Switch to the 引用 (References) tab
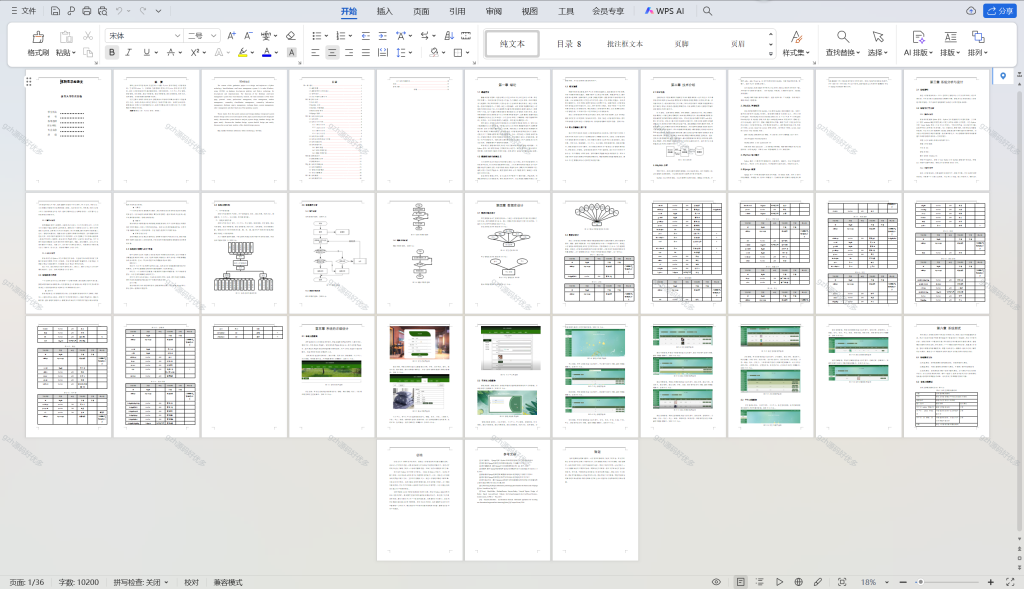 [x=457, y=11]
